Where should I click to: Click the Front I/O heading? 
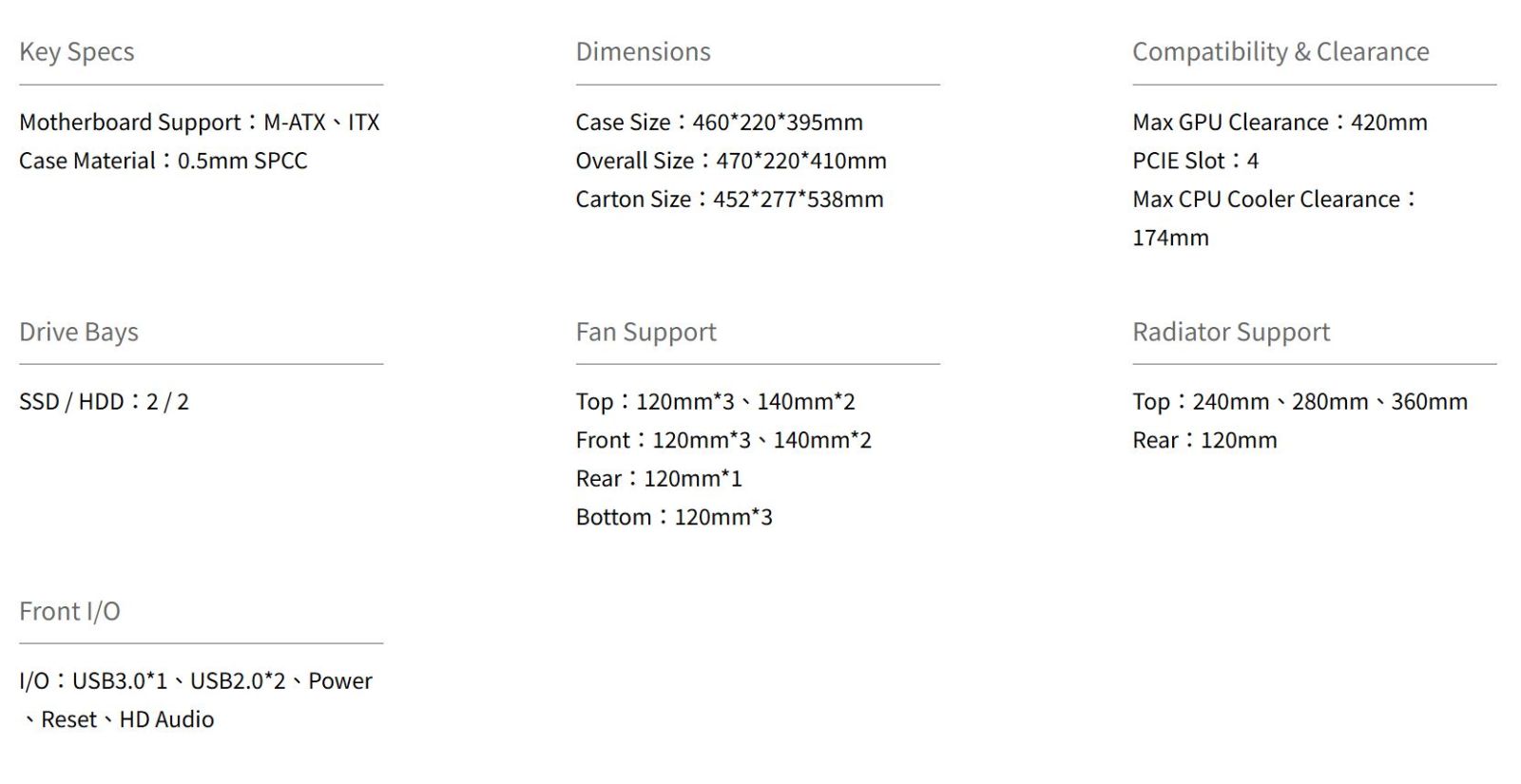click(69, 611)
